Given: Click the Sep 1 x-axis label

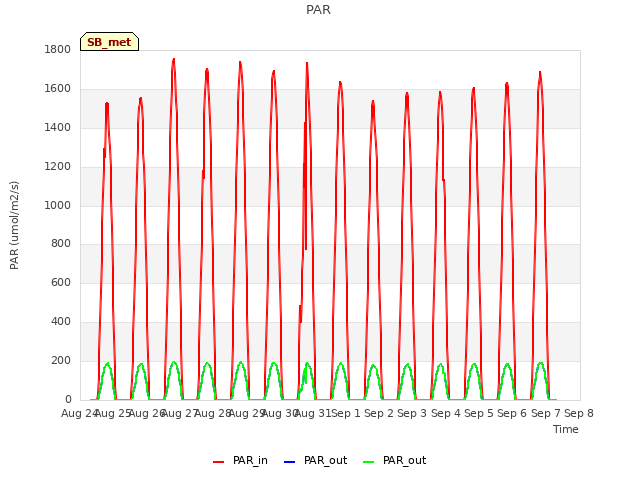Looking at the screenshot, I should click(346, 413).
